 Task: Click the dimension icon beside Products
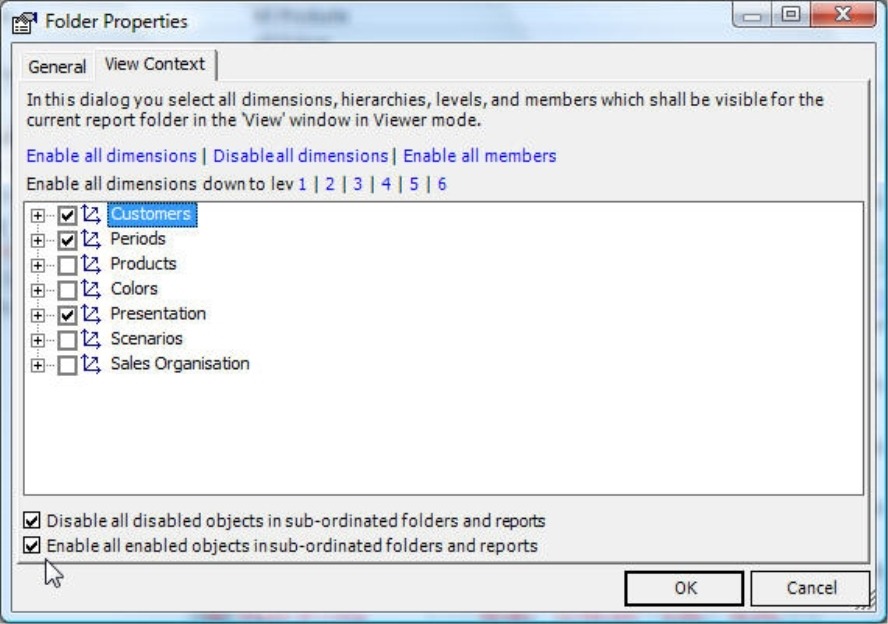coord(92,264)
